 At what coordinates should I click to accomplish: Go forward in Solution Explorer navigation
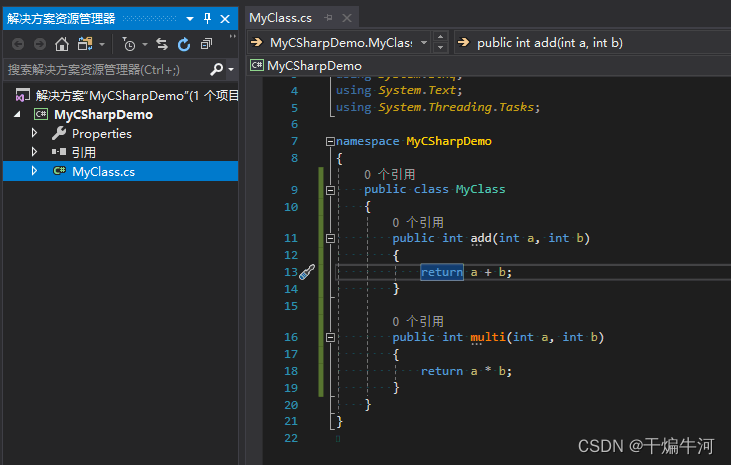tap(40, 44)
